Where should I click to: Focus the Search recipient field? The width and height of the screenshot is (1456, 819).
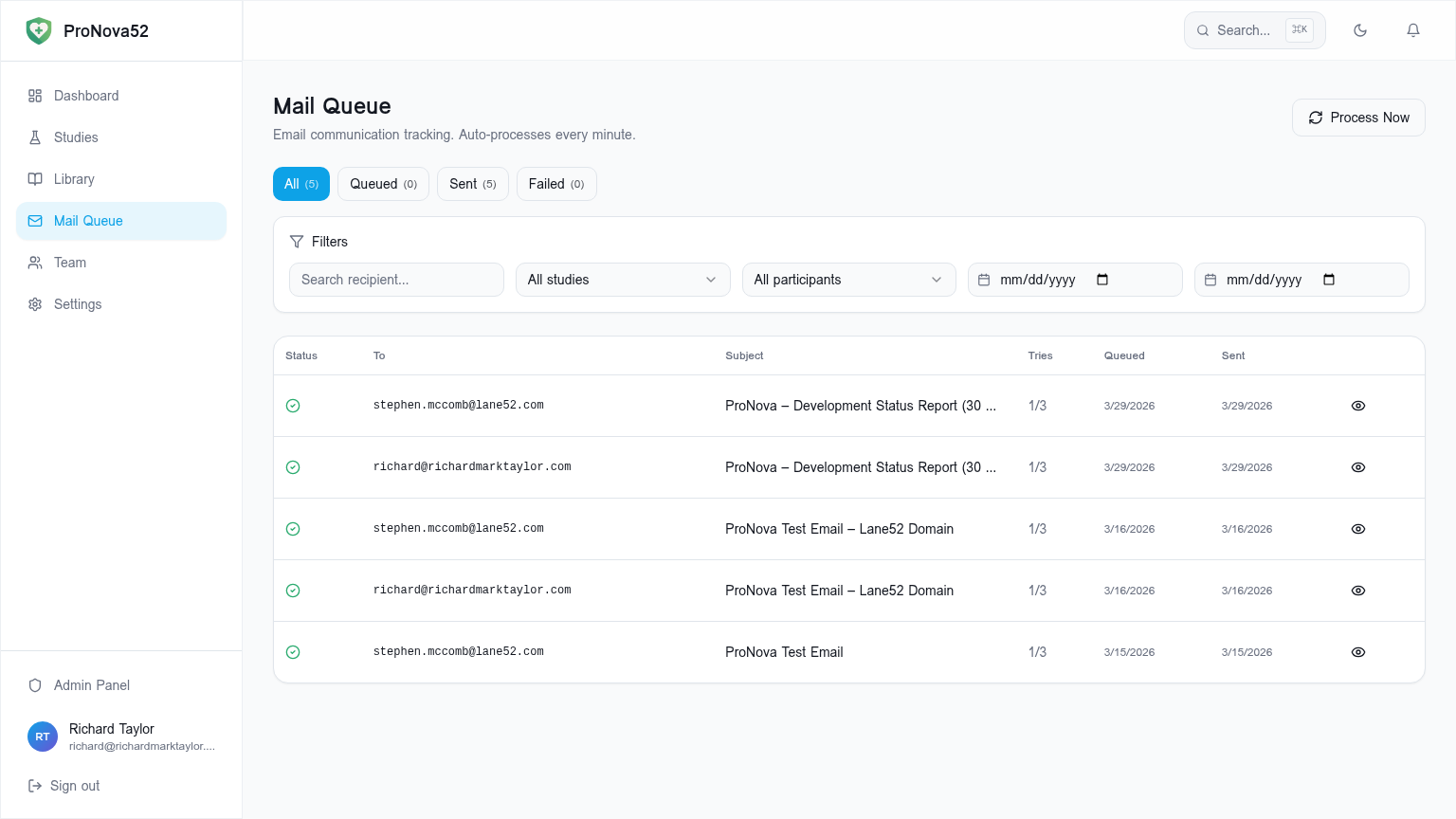pos(396,280)
